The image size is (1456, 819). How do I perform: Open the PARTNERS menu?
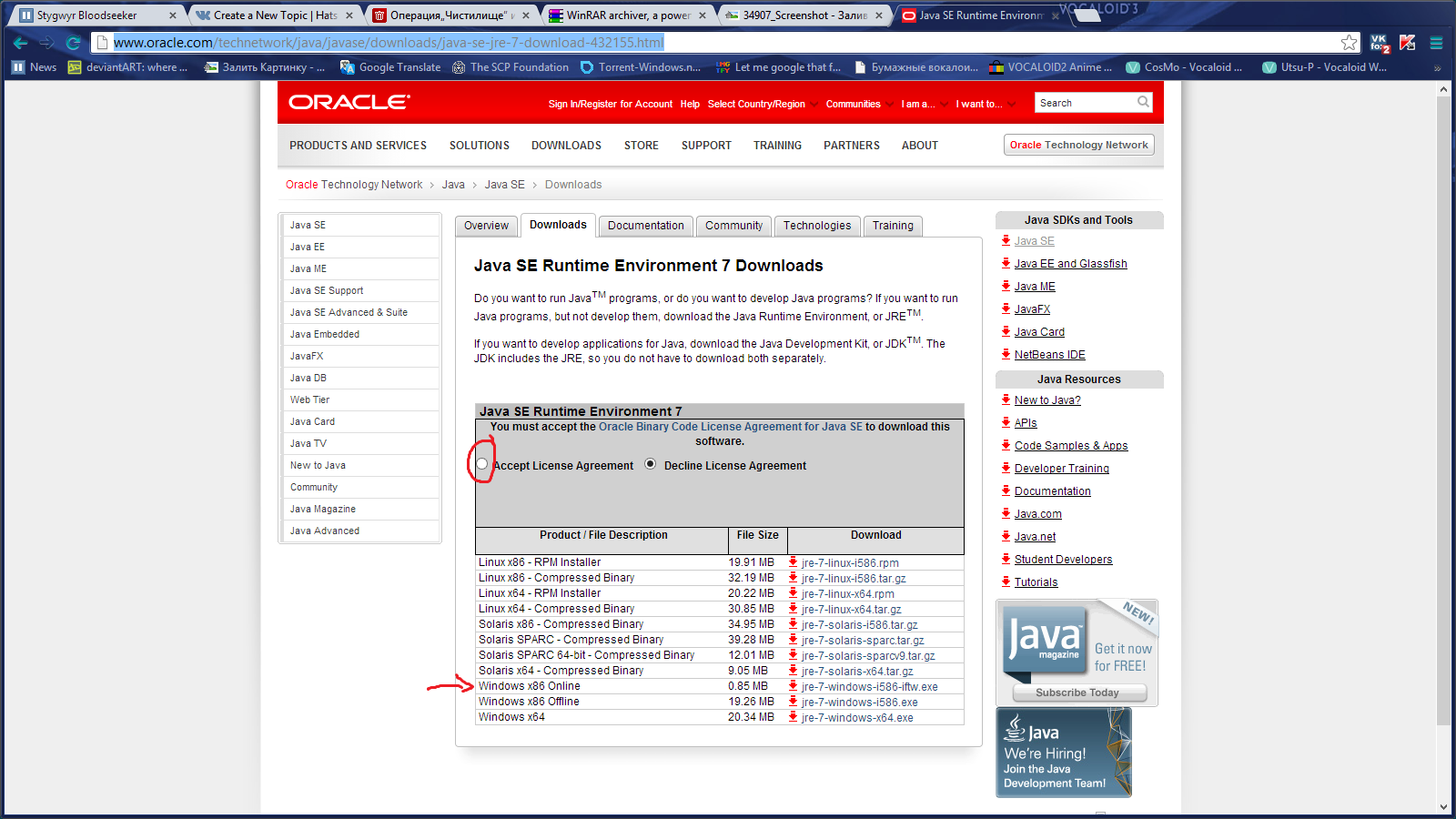(852, 146)
